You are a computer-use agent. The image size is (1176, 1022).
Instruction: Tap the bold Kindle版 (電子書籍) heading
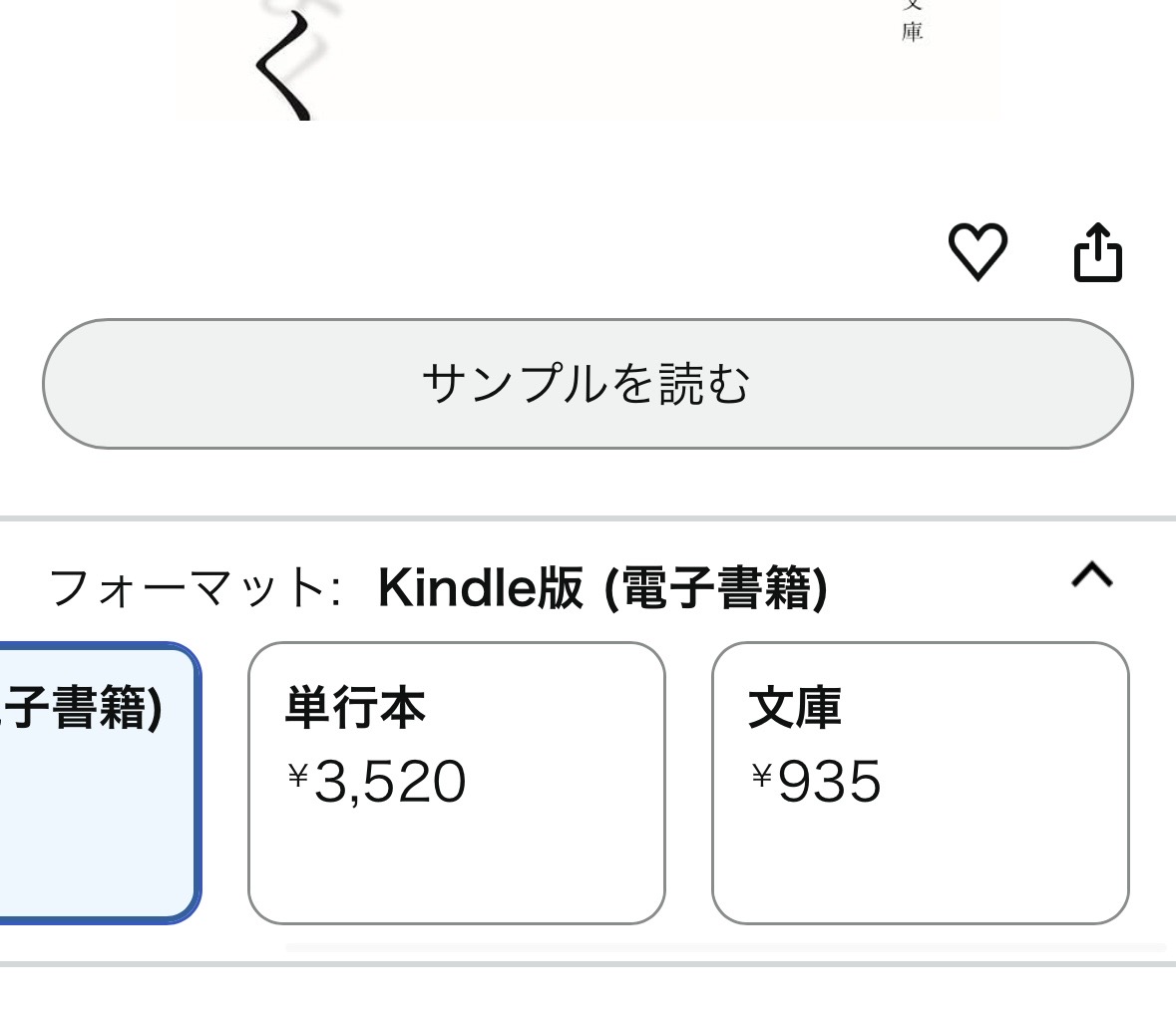click(x=602, y=588)
